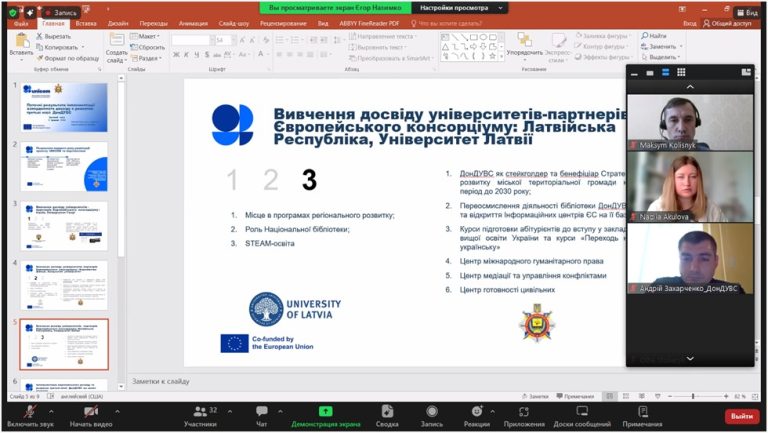Screen dimensions: 768x433
Task: Toggle Заметки notes button in status bar
Action: [535, 396]
